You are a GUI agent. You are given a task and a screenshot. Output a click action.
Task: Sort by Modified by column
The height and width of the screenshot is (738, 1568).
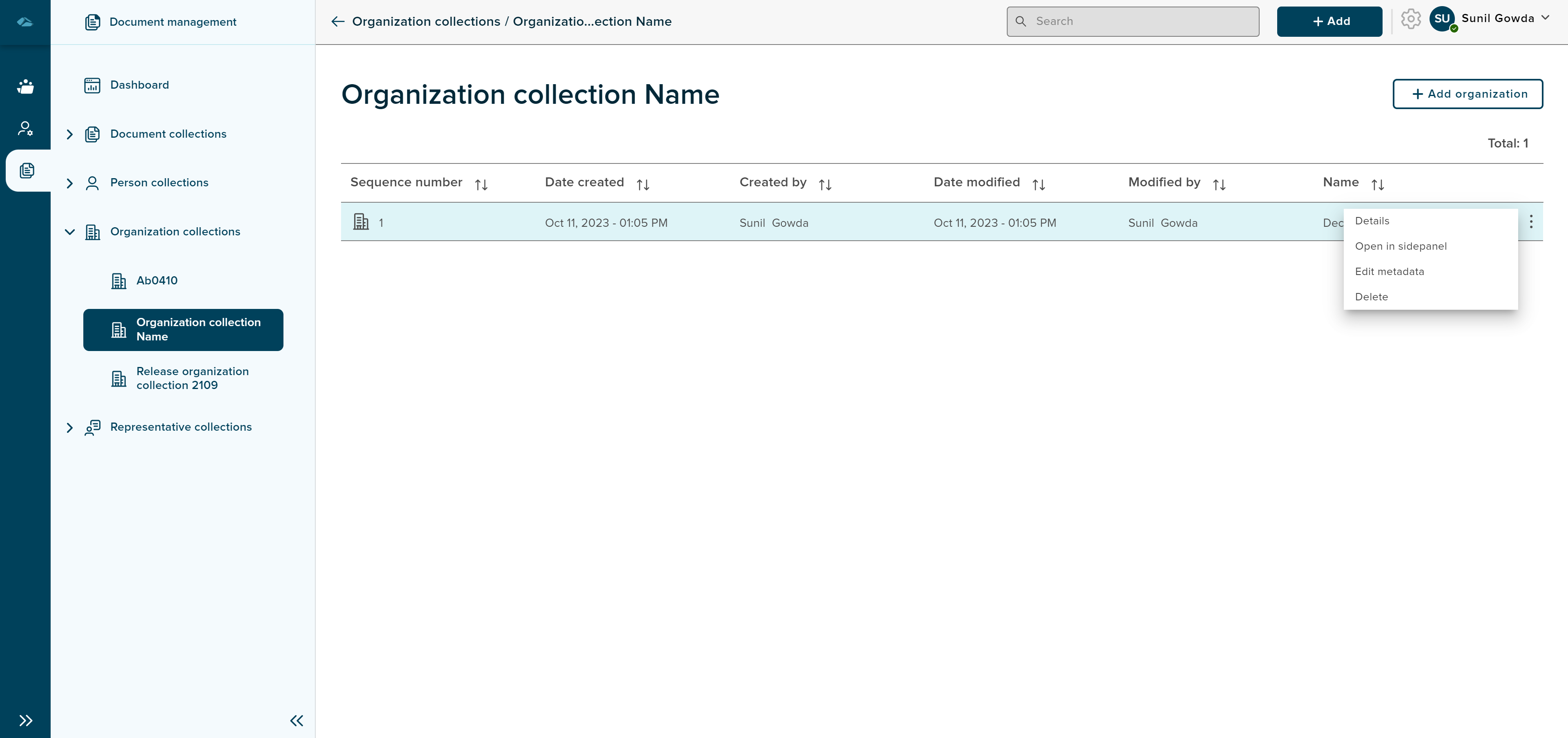click(x=1219, y=184)
